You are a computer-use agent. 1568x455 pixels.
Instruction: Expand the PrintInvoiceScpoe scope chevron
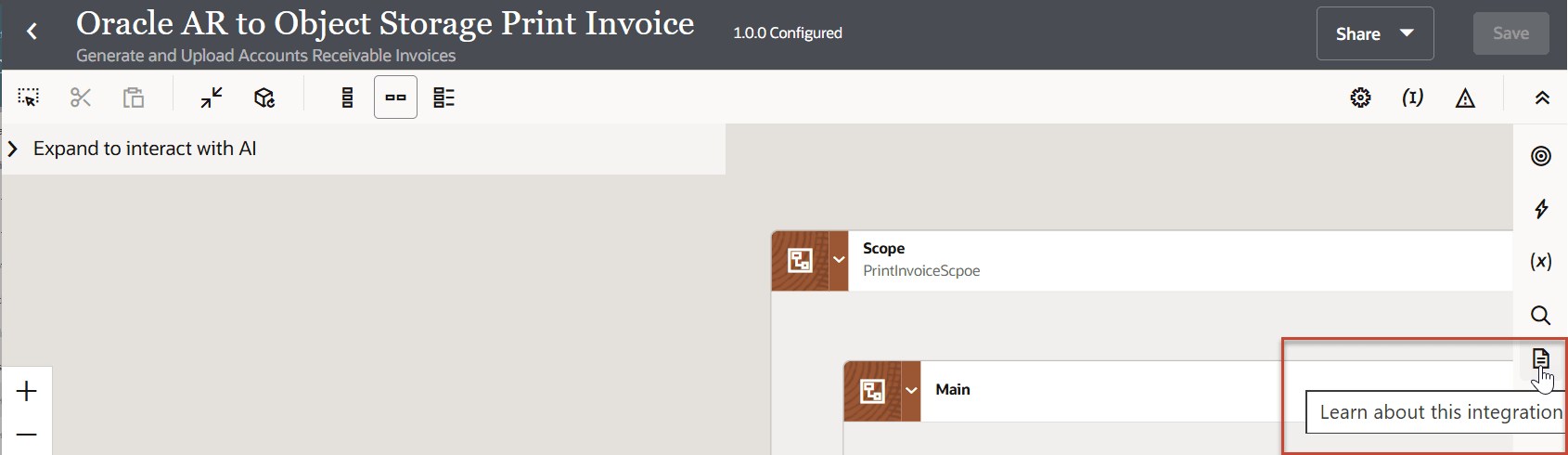[x=839, y=260]
